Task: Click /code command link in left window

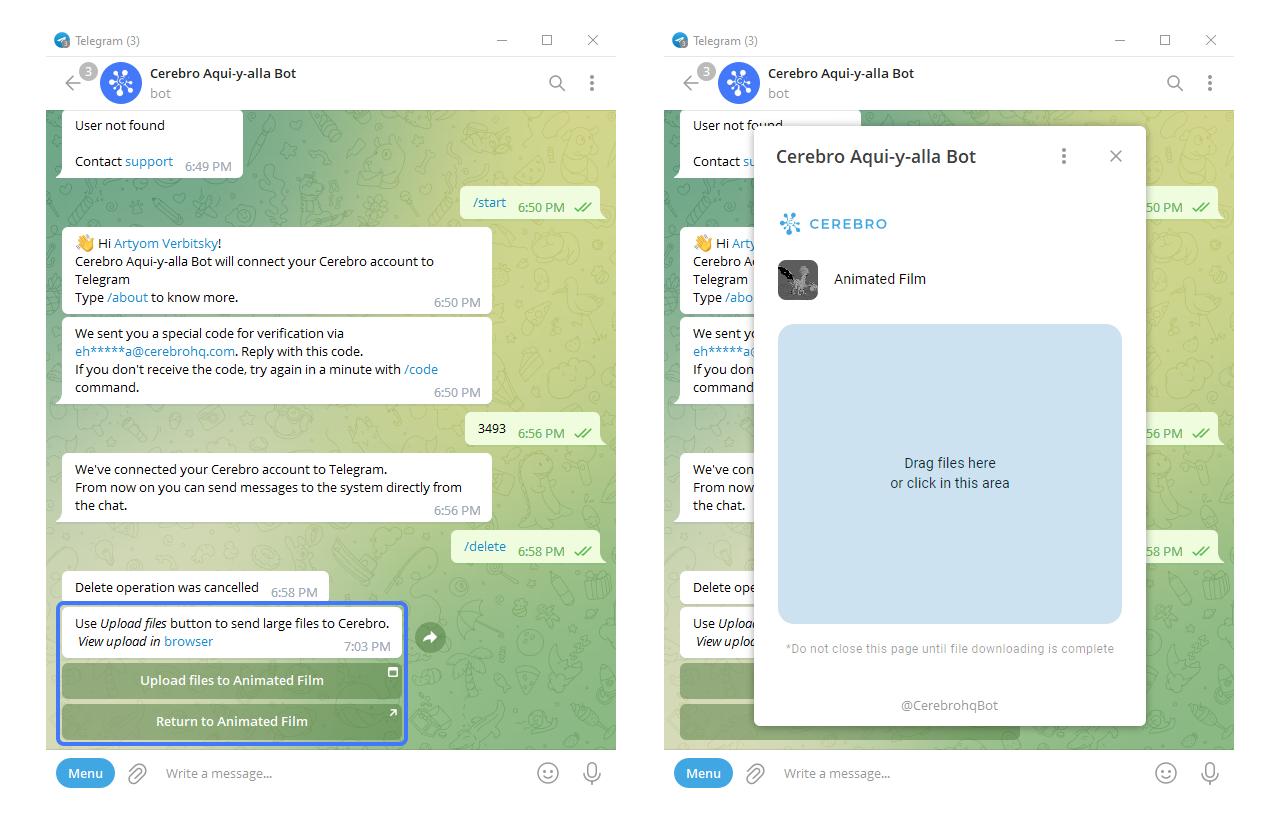Action: tap(421, 369)
